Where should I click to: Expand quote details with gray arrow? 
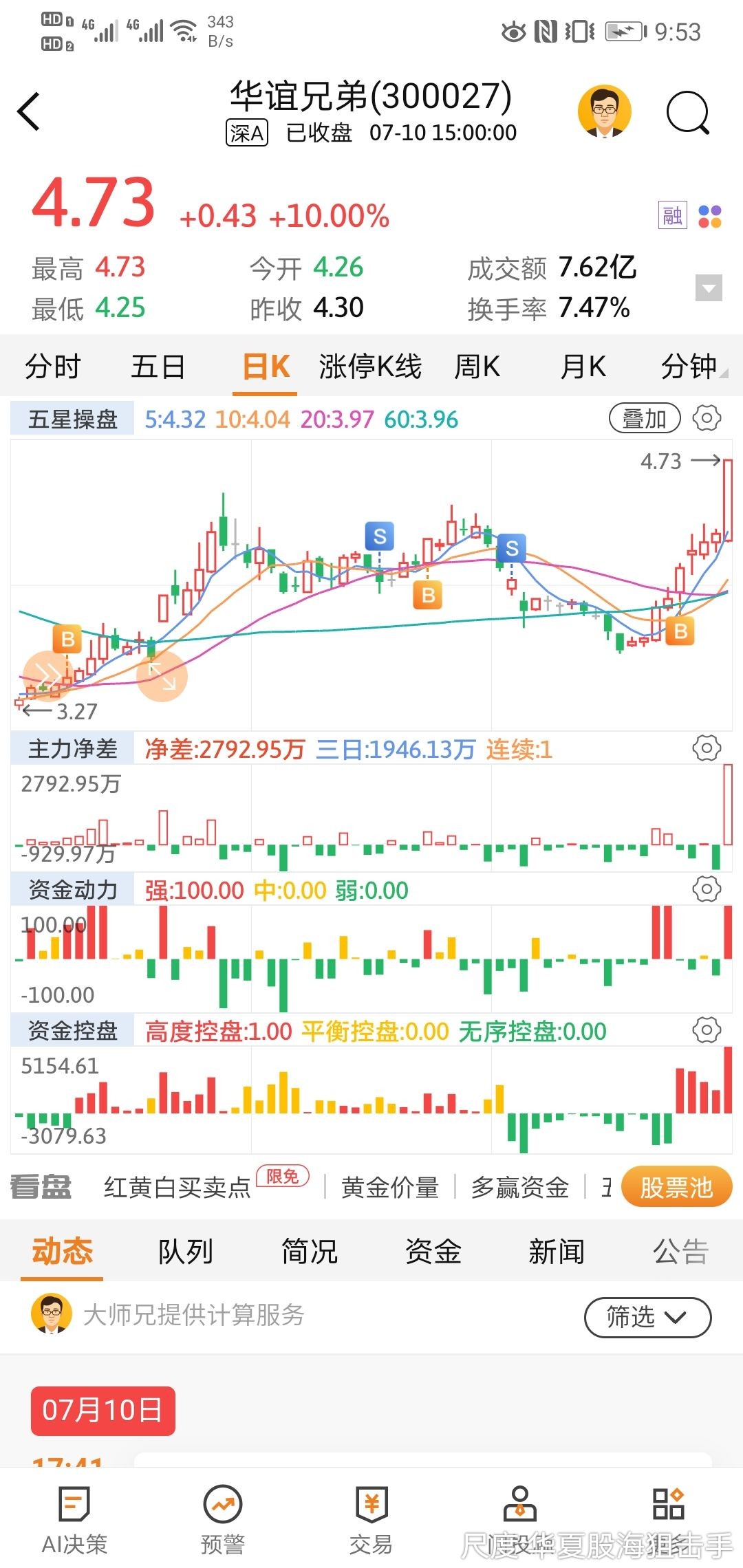(x=709, y=287)
